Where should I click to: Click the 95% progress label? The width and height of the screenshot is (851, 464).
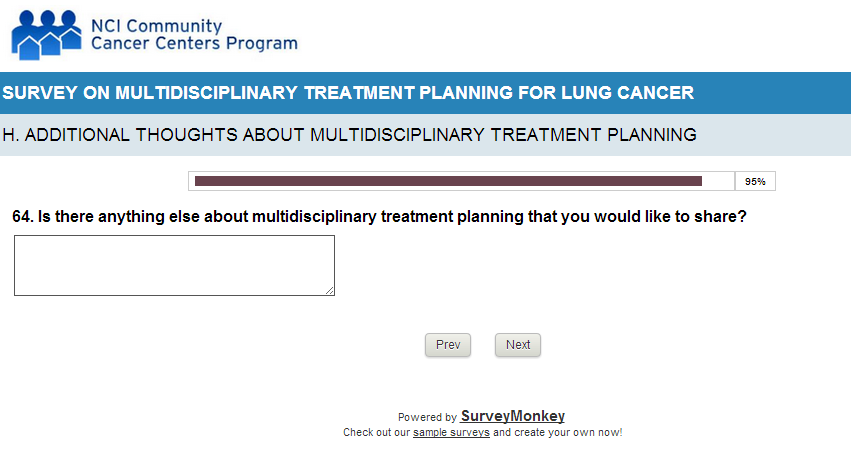point(755,182)
